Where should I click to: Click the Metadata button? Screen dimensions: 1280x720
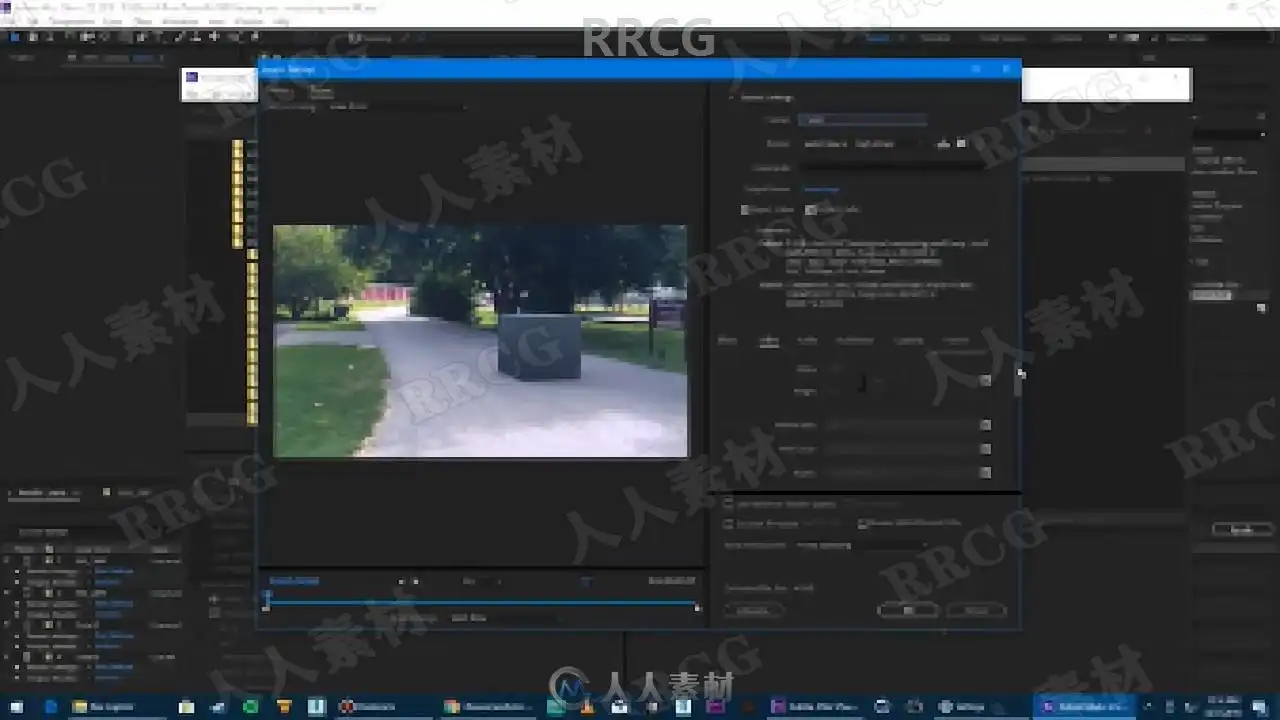click(x=753, y=610)
